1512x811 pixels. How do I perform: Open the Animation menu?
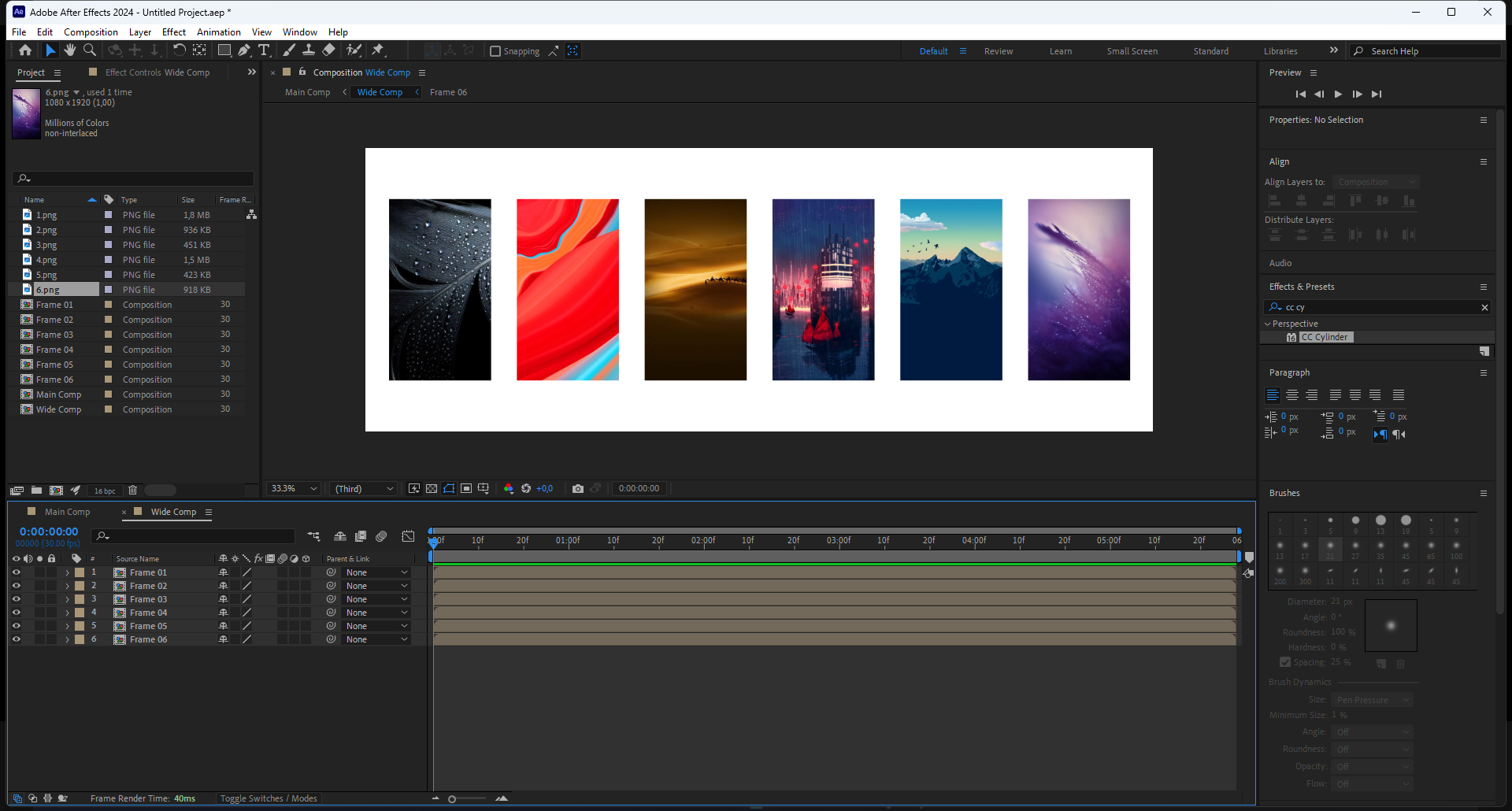pos(218,32)
